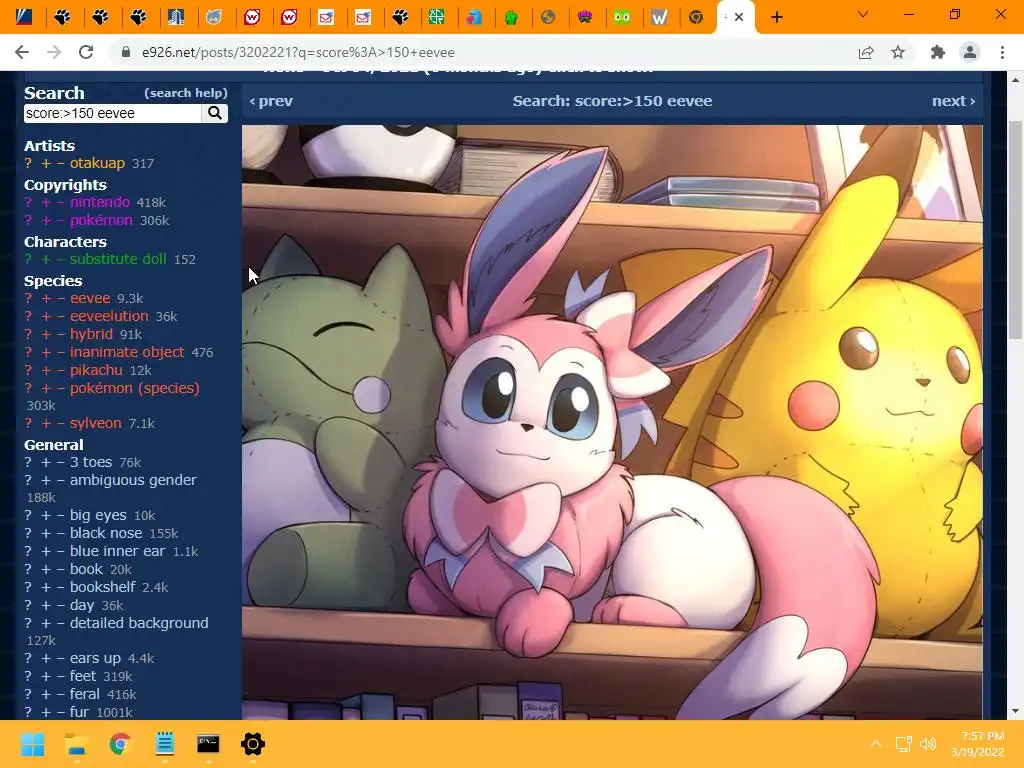Switch to the green pepper icon tab
1024x768 pixels.
click(x=511, y=17)
